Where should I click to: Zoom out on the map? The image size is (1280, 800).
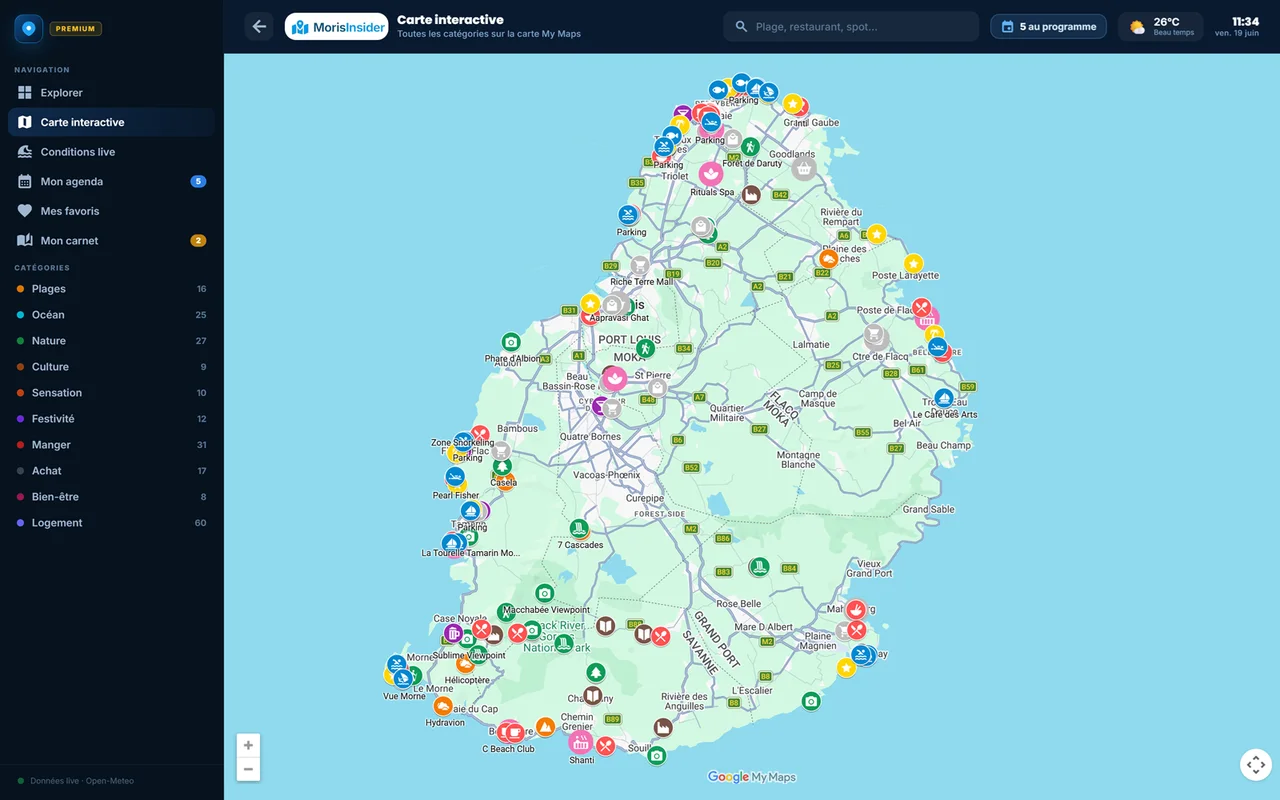pos(248,769)
